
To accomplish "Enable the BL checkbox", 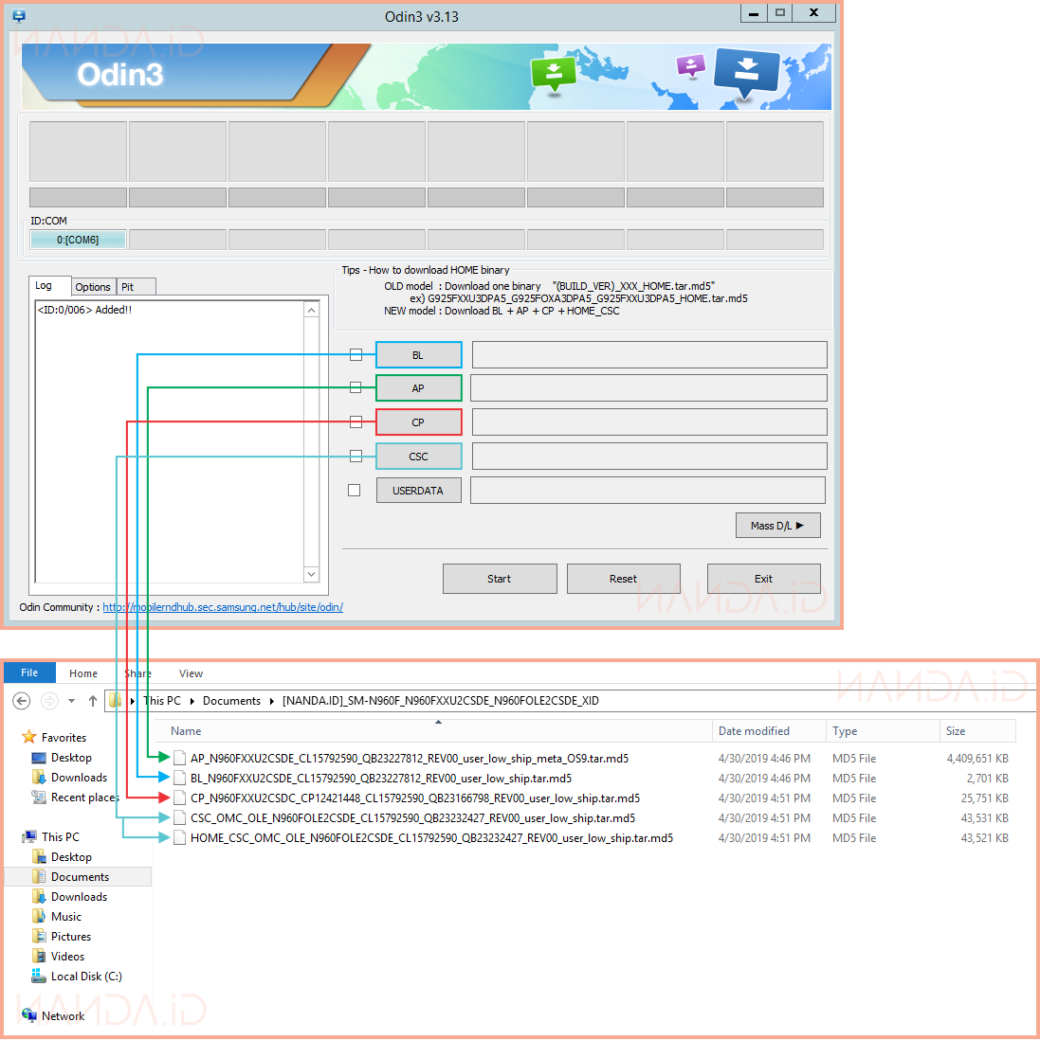I will coord(355,355).
